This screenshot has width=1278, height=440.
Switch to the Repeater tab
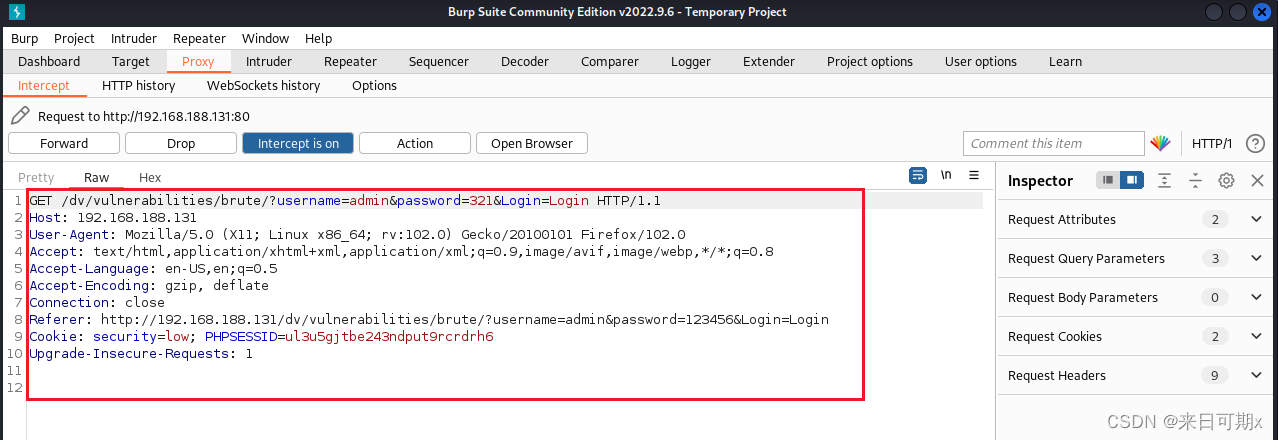[350, 61]
